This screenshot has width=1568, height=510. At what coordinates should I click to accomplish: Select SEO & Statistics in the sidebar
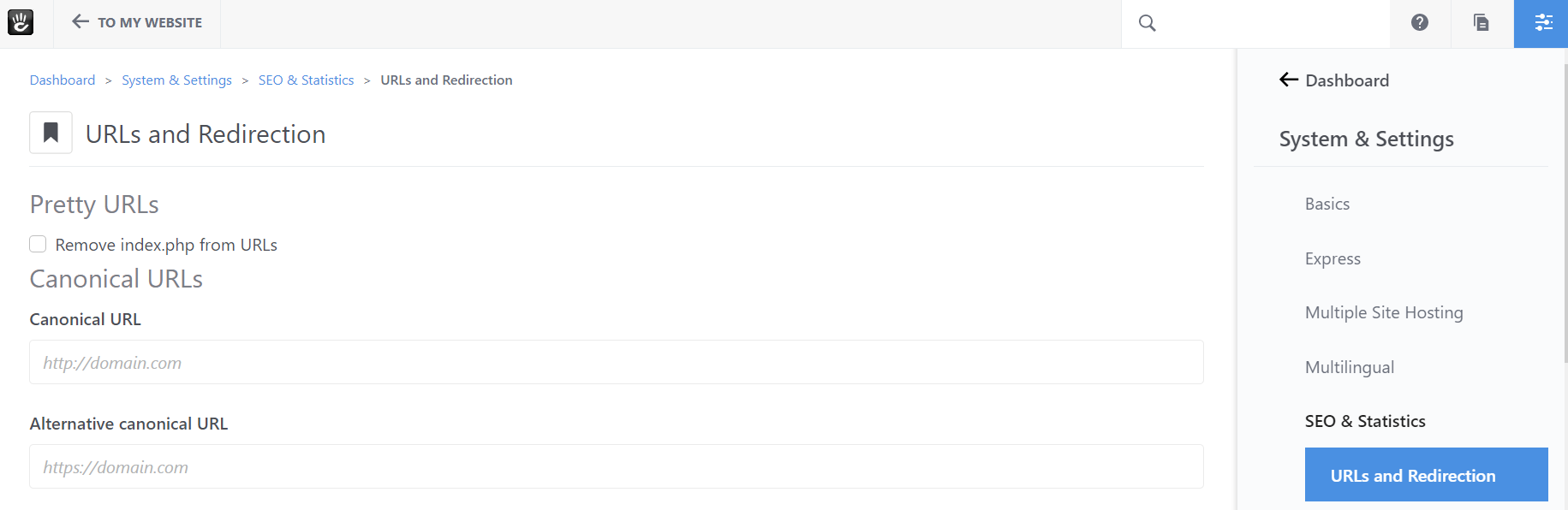[x=1365, y=421]
